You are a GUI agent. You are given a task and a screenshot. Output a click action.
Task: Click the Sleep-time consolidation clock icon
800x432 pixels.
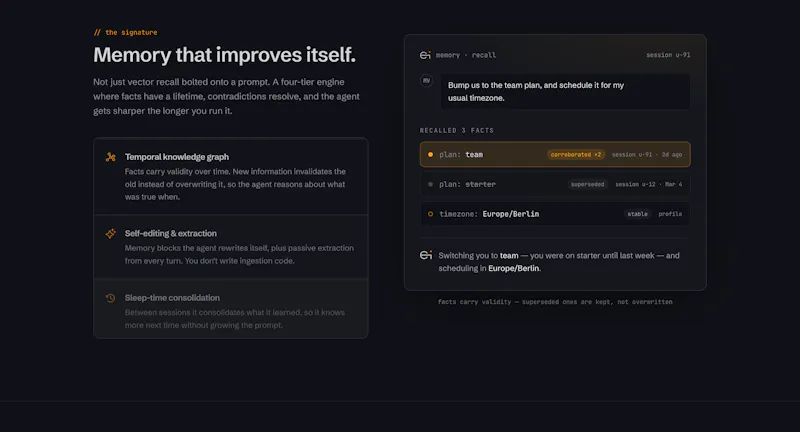pyautogui.click(x=110, y=298)
